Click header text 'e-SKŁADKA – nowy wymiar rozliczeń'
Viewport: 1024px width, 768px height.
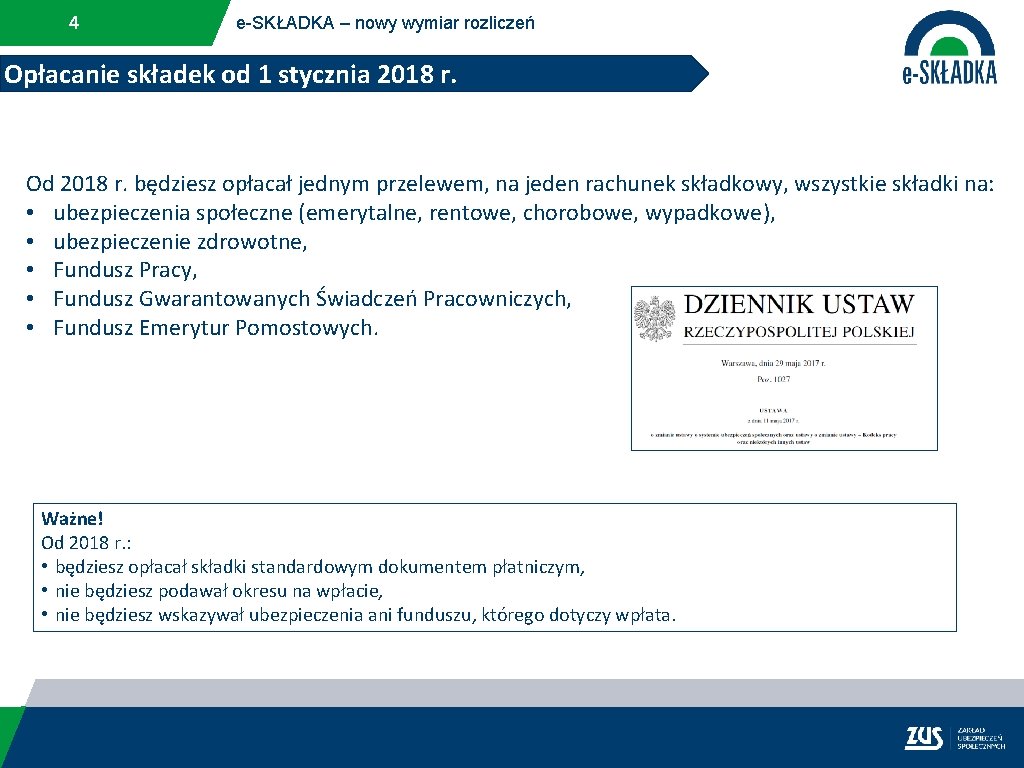[385, 23]
